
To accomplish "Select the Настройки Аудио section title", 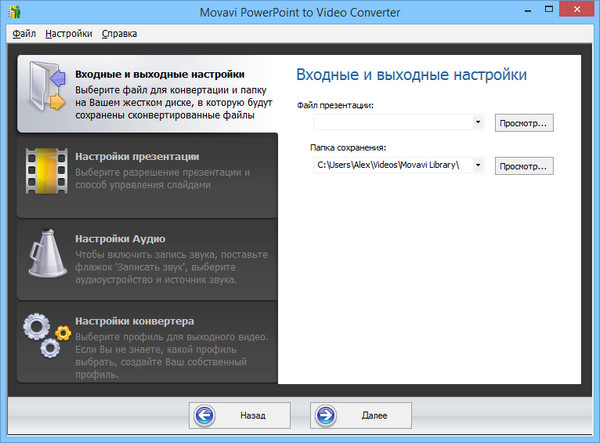I will click(127, 239).
